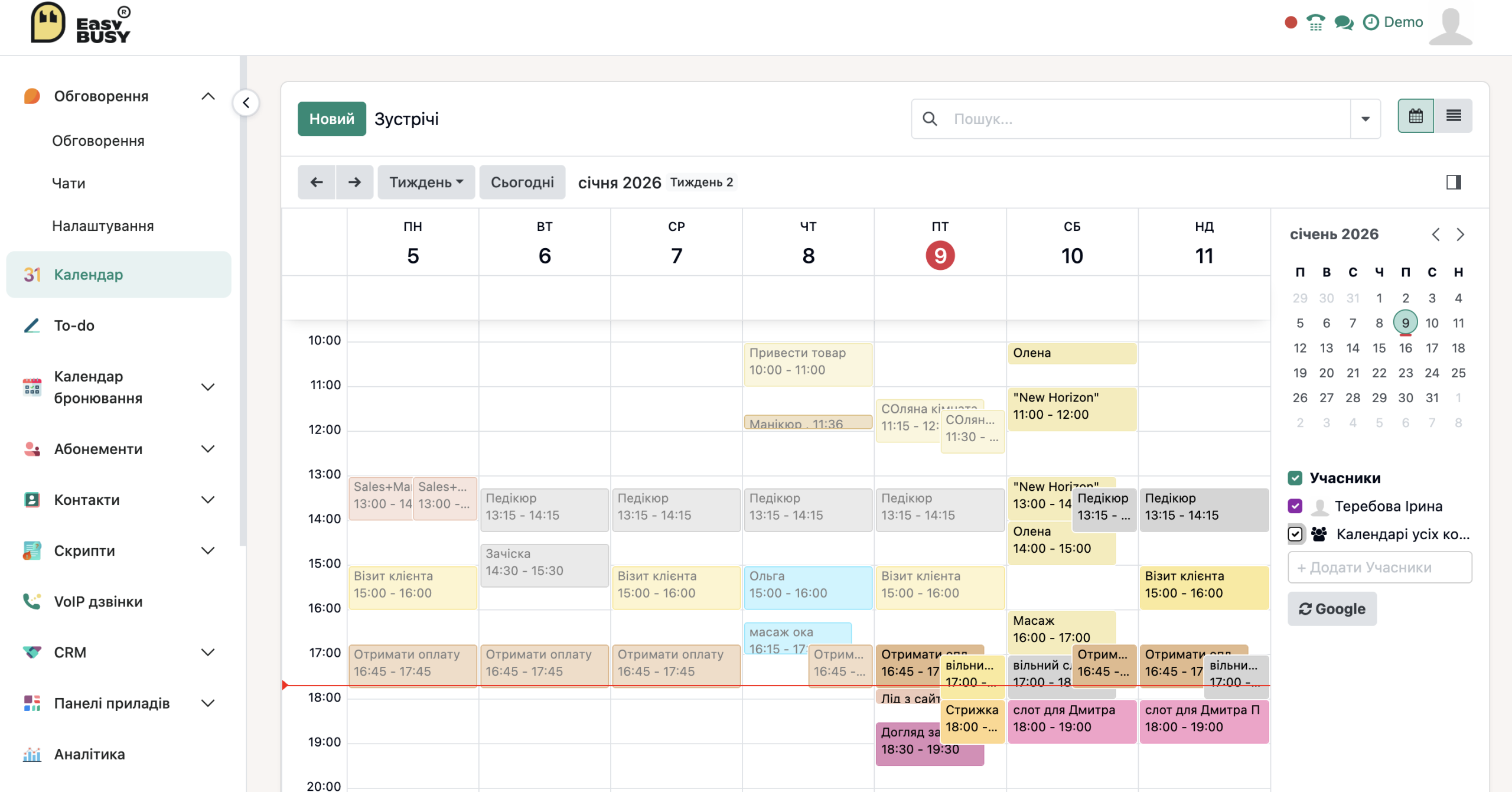Click the Demo link
Screen dimensions: 1512x792
click(x=1403, y=22)
